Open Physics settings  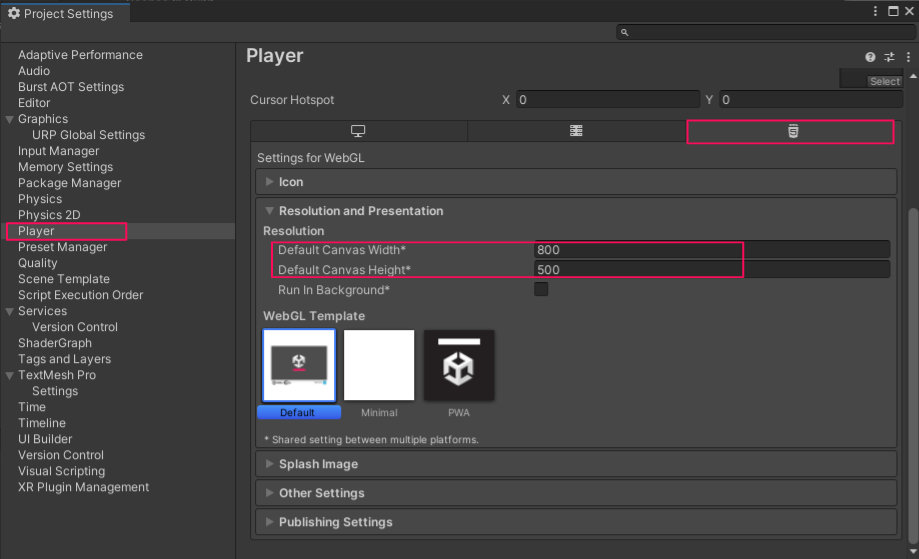click(x=40, y=199)
